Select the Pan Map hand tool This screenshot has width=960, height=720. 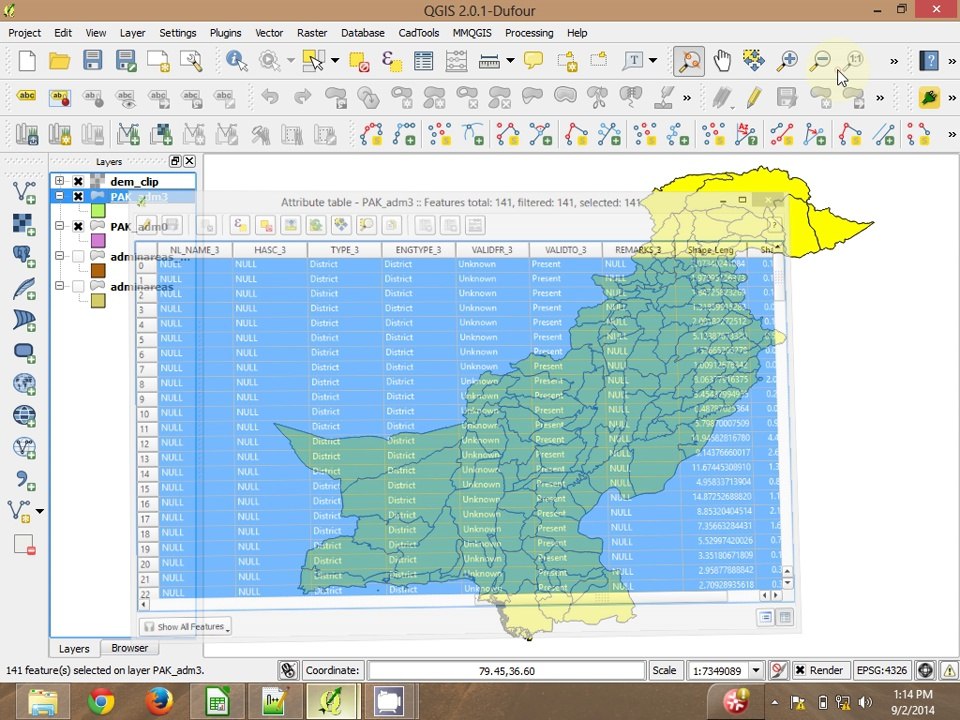pyautogui.click(x=722, y=61)
